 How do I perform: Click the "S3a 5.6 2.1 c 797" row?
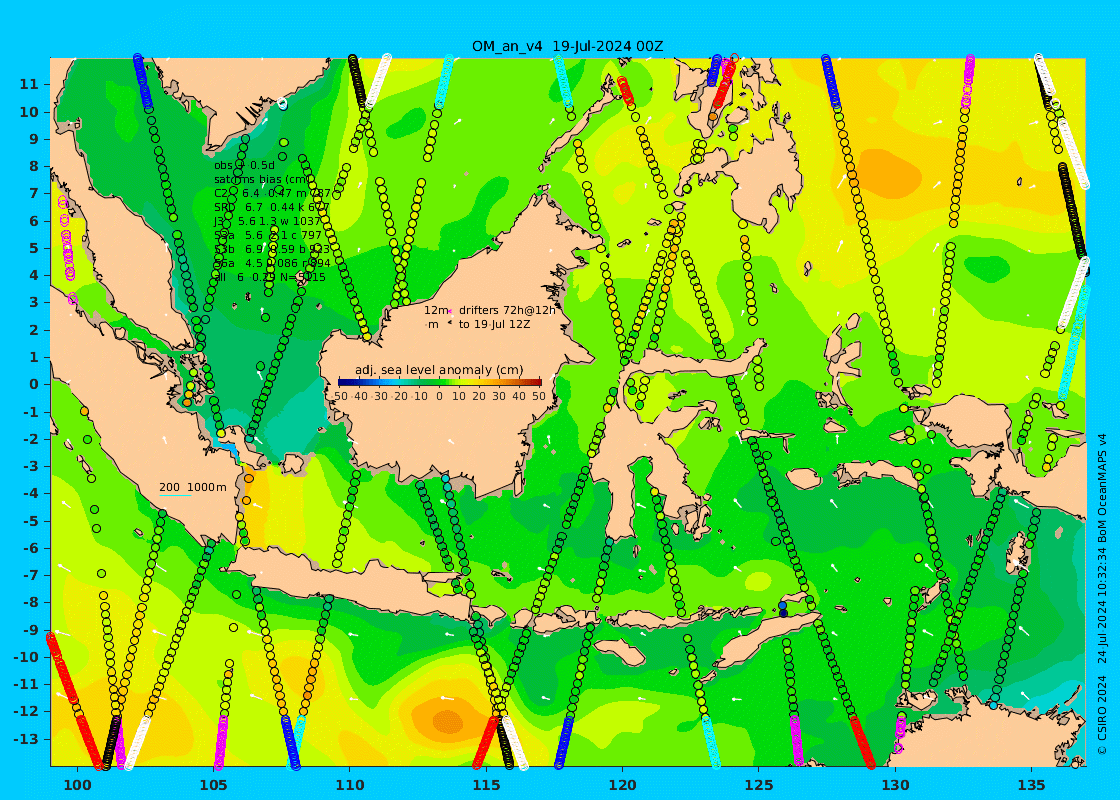tap(268, 235)
